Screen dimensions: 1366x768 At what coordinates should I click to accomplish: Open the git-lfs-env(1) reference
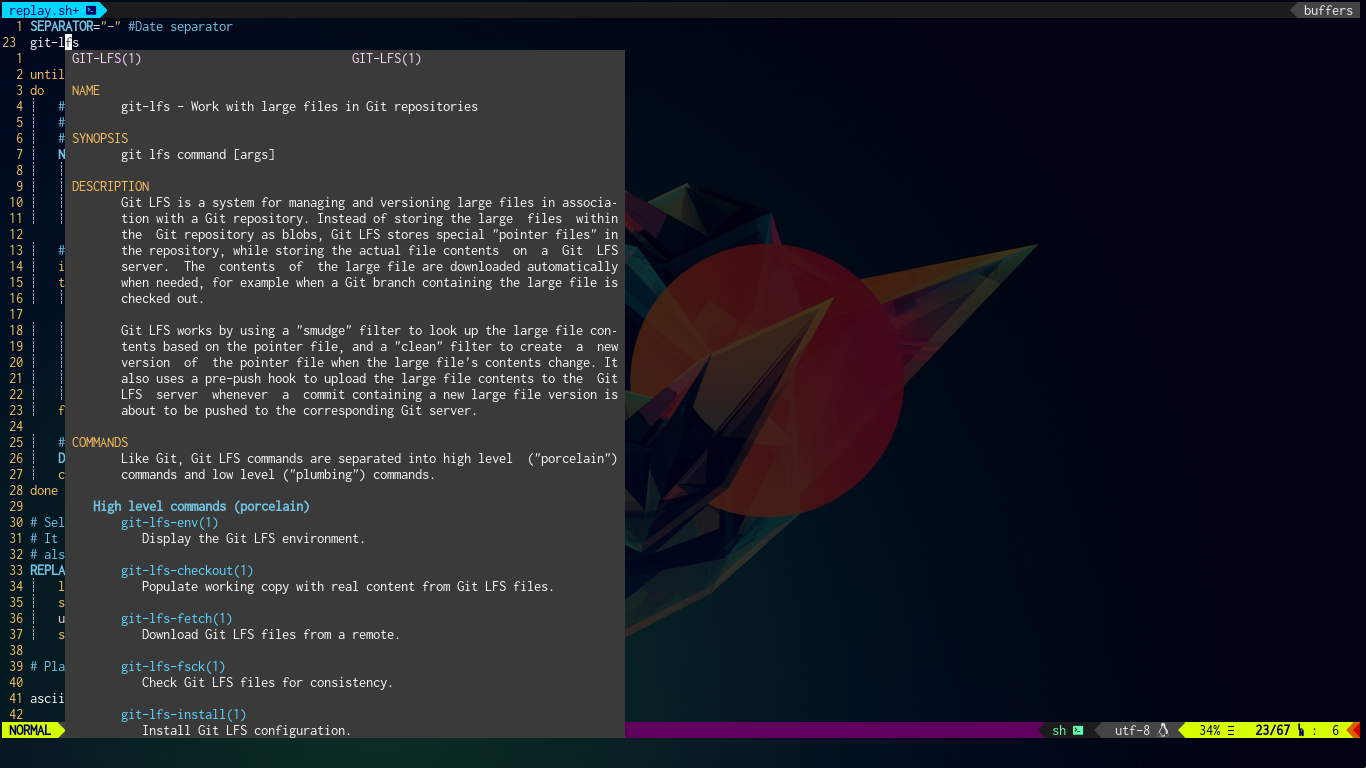pos(170,522)
